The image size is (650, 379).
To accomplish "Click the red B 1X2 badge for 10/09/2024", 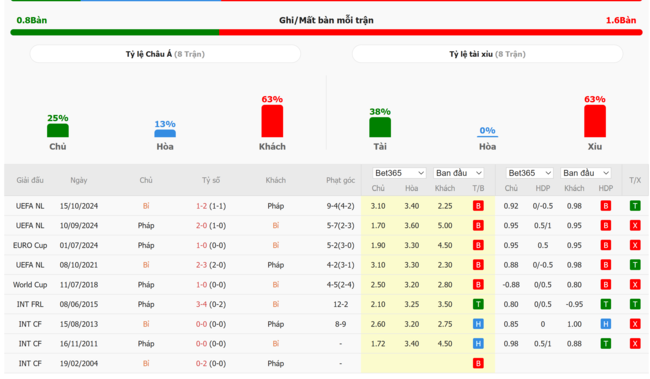I will tap(478, 226).
